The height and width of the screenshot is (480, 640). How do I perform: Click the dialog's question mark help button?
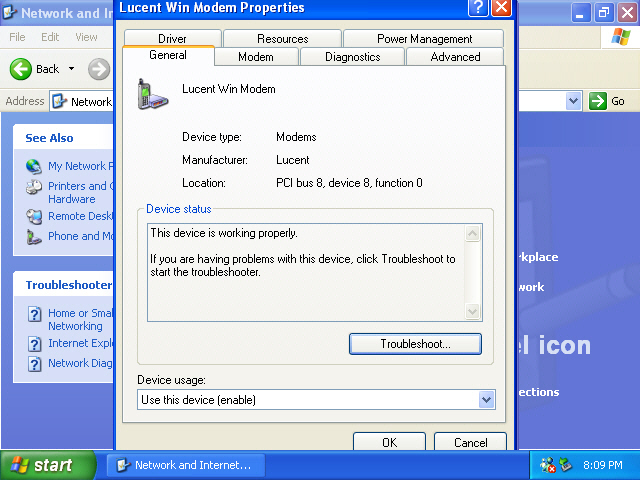pos(478,8)
